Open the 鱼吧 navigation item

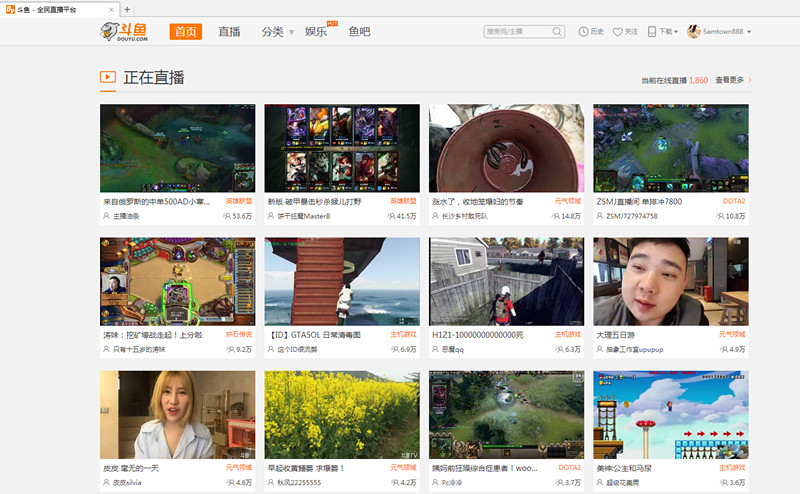click(x=359, y=32)
